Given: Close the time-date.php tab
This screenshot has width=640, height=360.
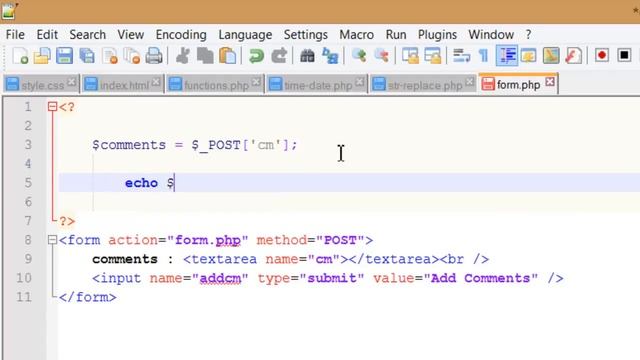Looking at the screenshot, I should (360, 82).
